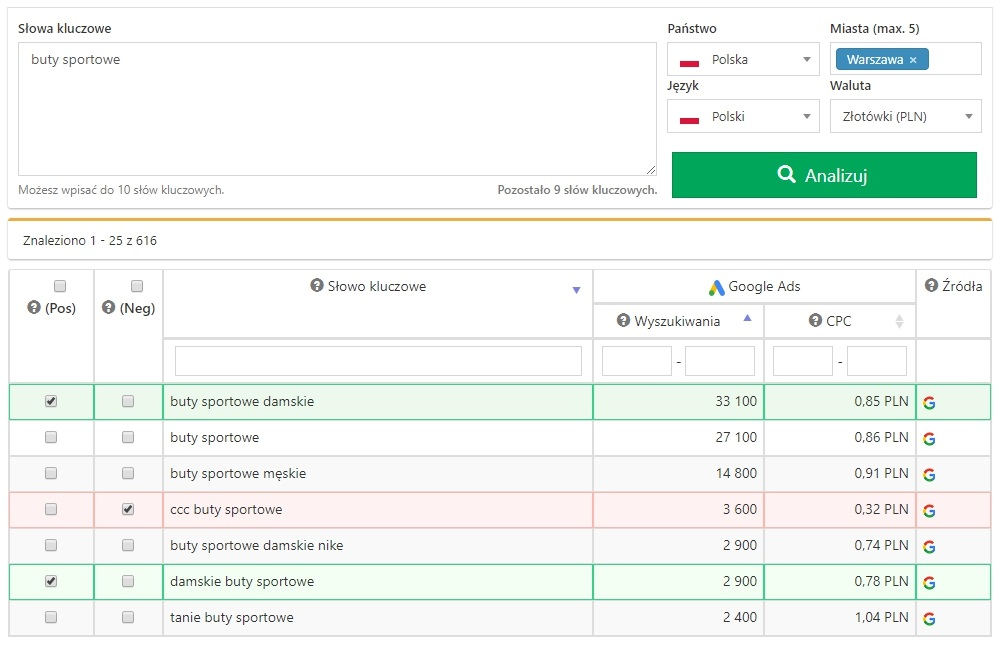Click Google source icon for buty sportowe damskie
The height and width of the screenshot is (650, 1000).
[x=929, y=402]
